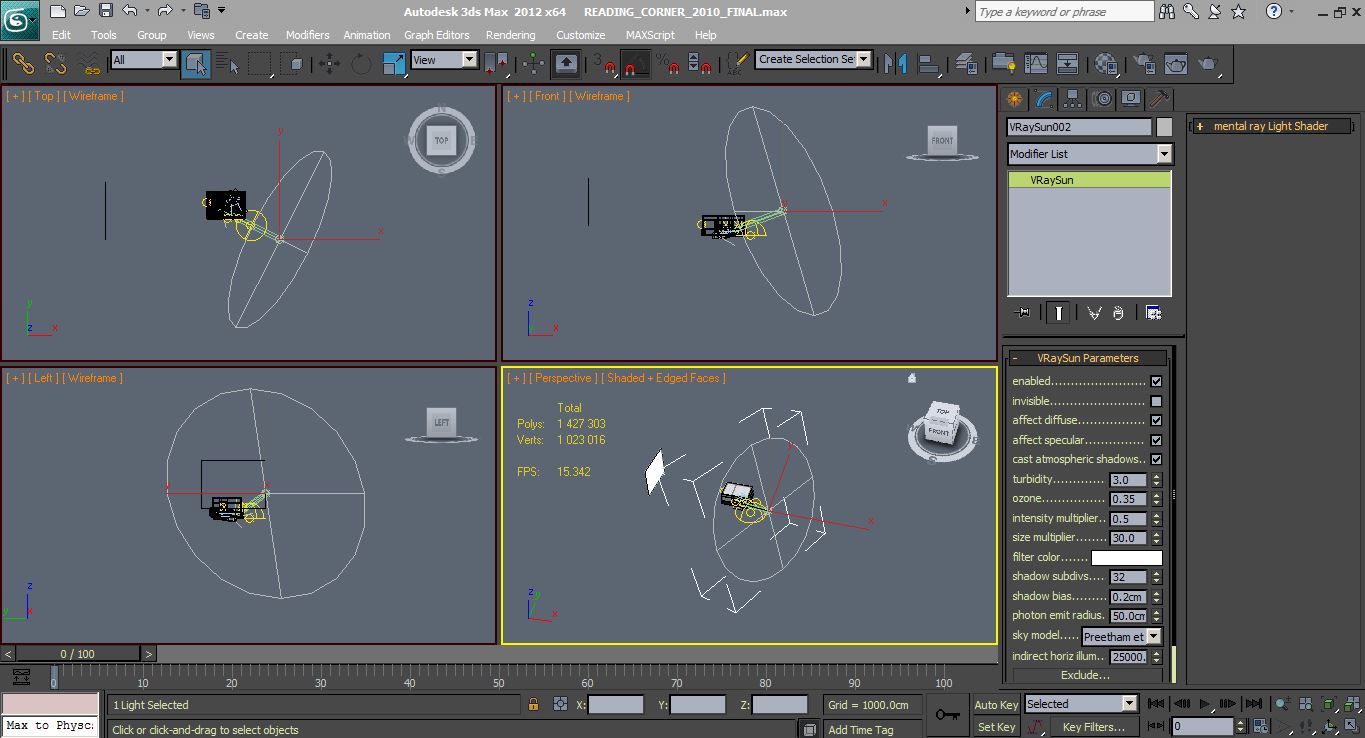Click the Select and Link tool

pos(23,64)
